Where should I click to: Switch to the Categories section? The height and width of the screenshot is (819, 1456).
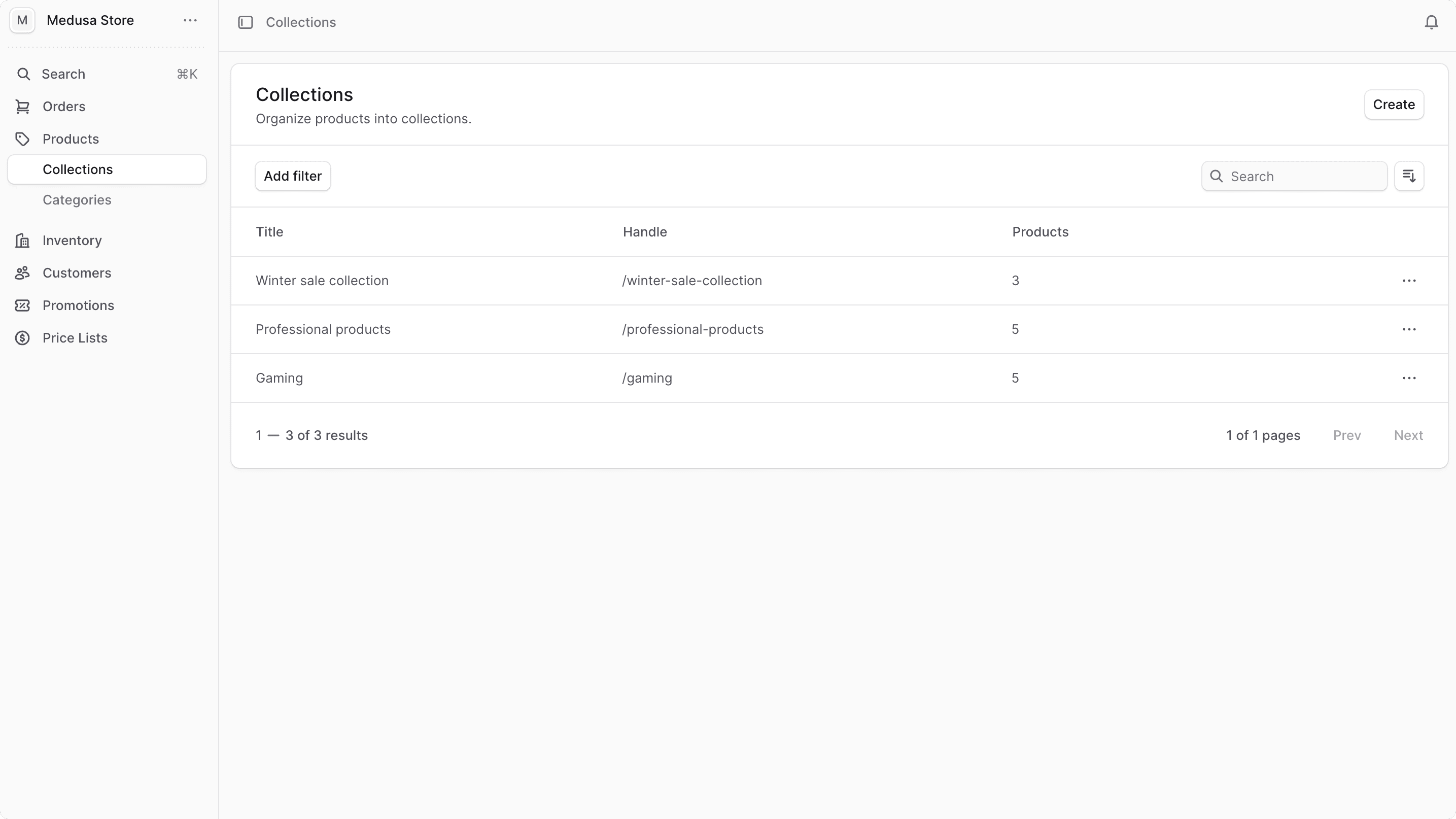pos(78,199)
